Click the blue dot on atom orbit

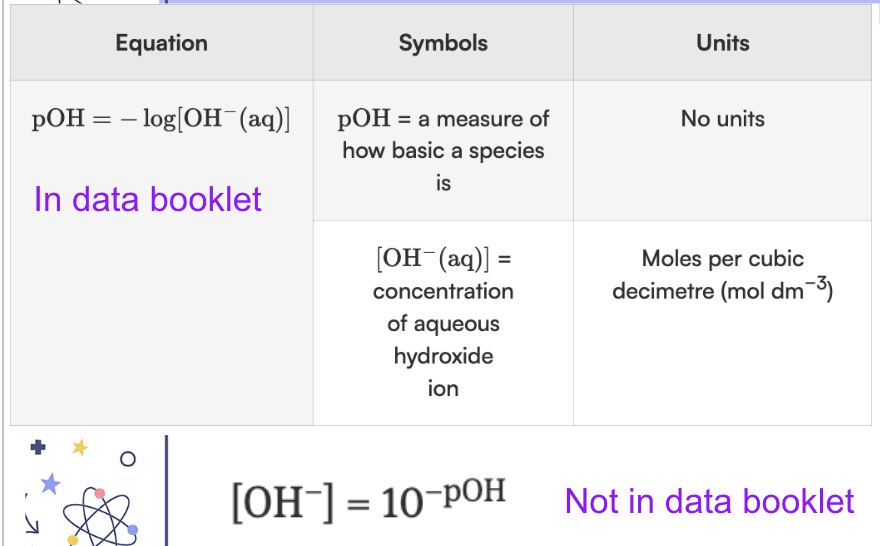pyautogui.click(x=133, y=529)
